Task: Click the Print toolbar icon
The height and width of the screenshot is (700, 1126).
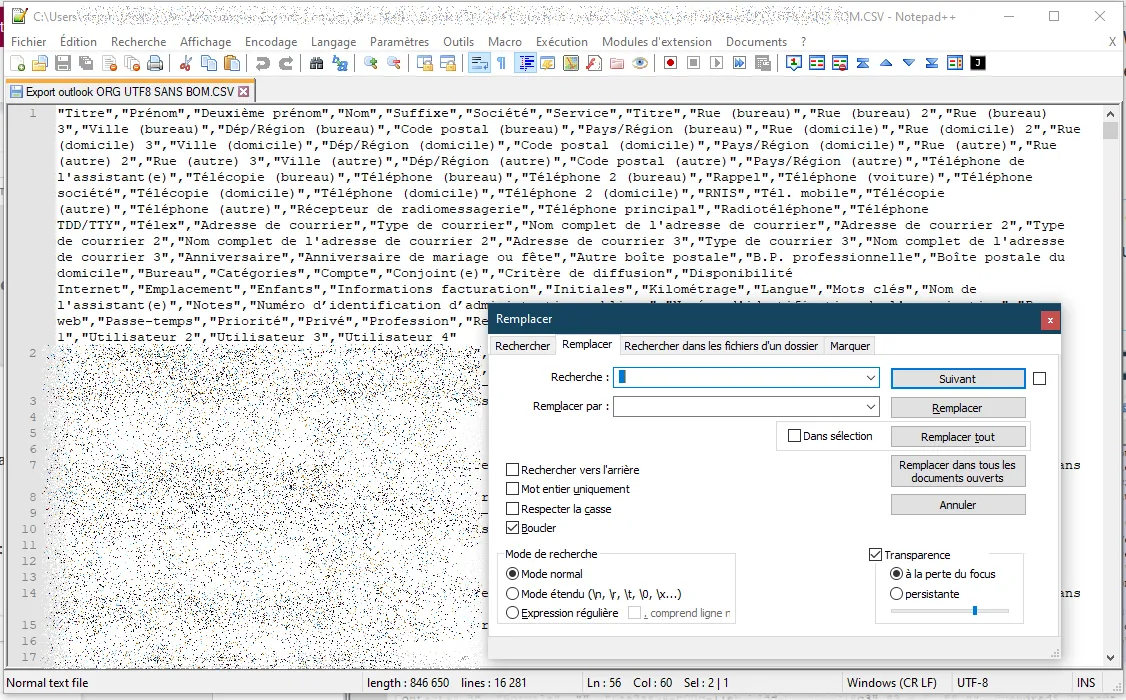Action: pyautogui.click(x=154, y=63)
